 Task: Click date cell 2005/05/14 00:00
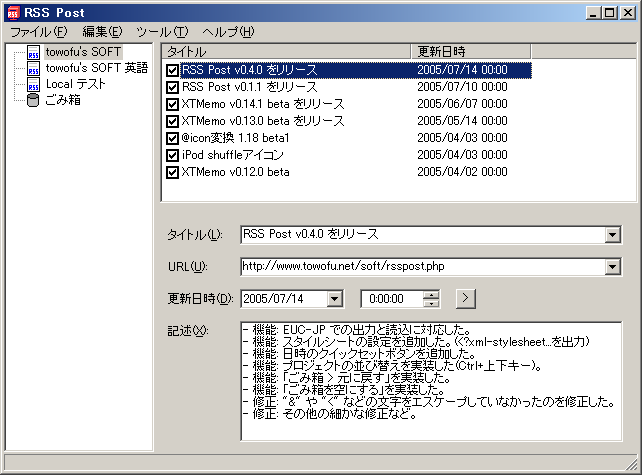tap(462, 121)
